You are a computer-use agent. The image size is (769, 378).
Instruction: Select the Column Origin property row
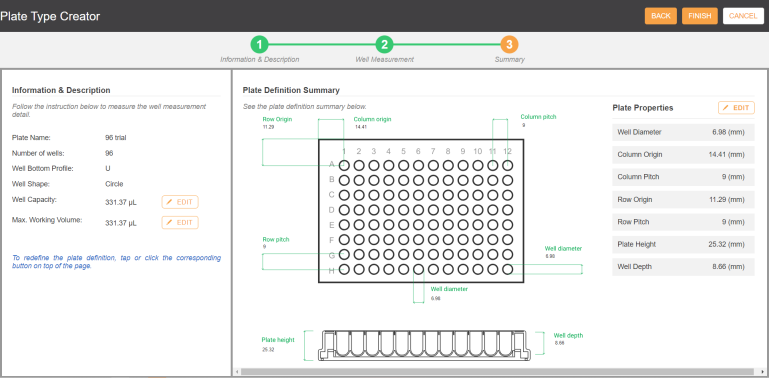(683, 154)
